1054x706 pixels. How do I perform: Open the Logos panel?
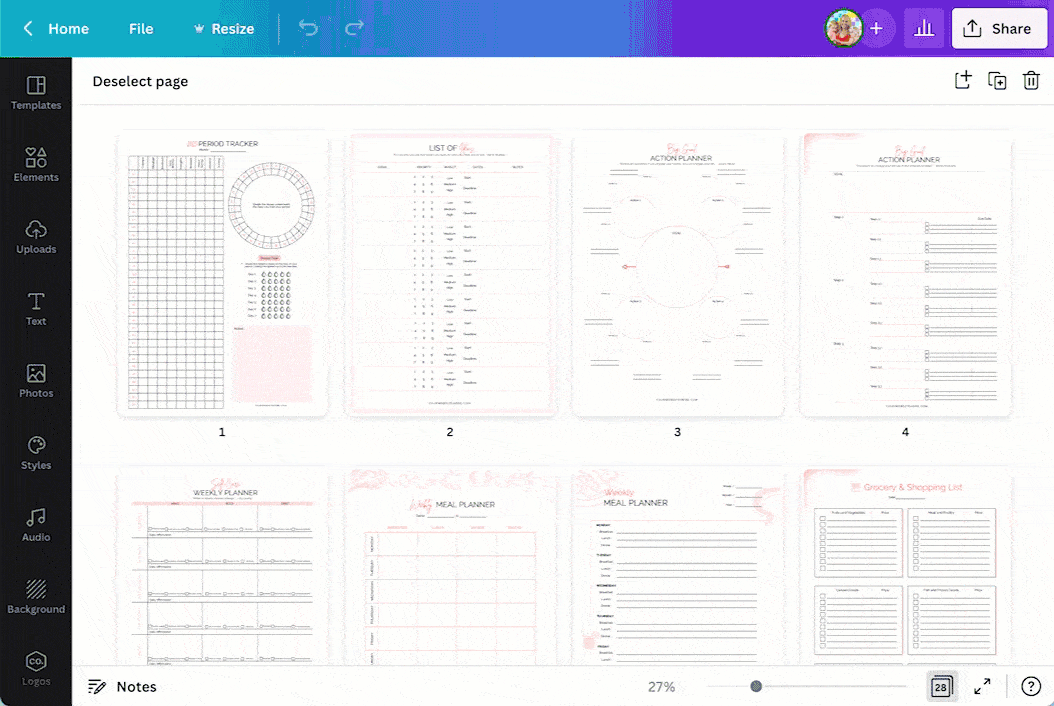tap(36, 668)
